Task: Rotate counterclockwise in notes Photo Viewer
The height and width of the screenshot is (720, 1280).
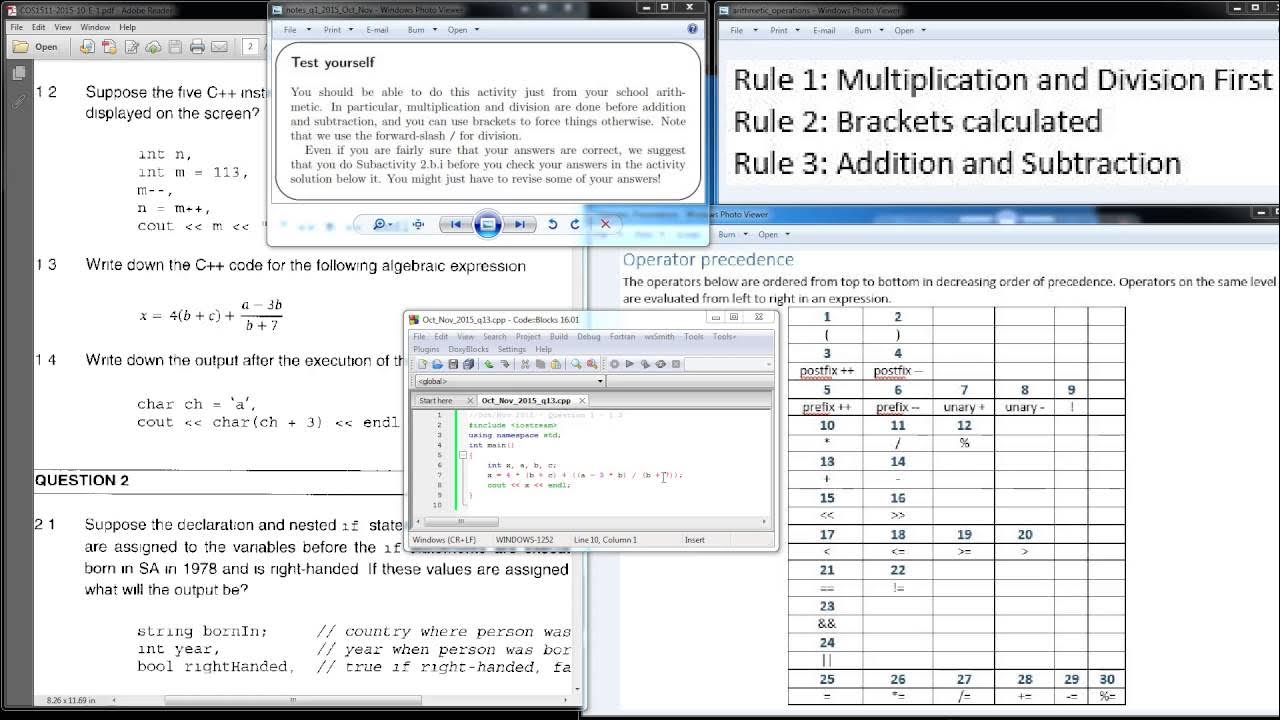Action: tap(552, 225)
